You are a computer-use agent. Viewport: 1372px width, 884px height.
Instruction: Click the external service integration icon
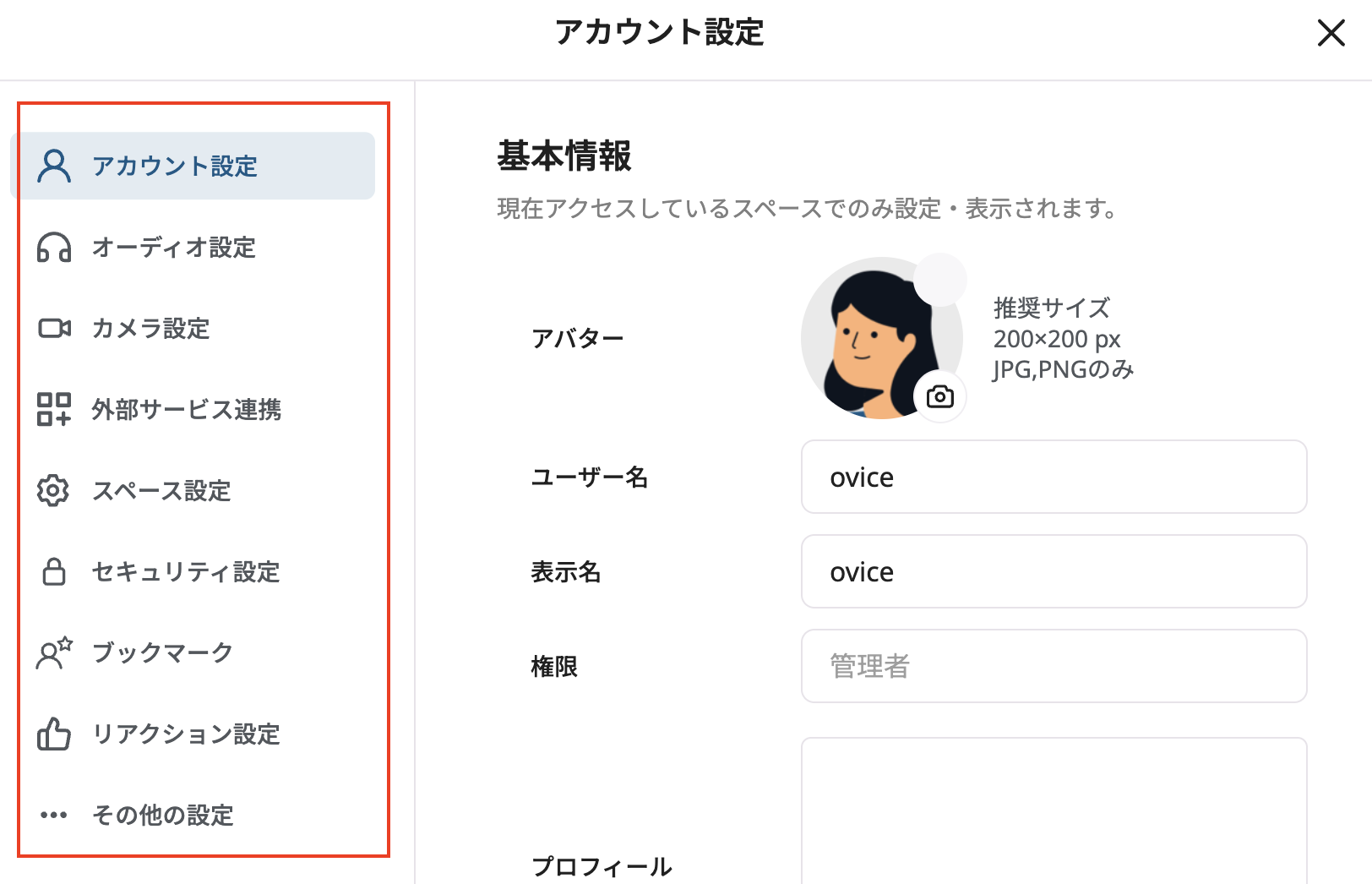[53, 410]
